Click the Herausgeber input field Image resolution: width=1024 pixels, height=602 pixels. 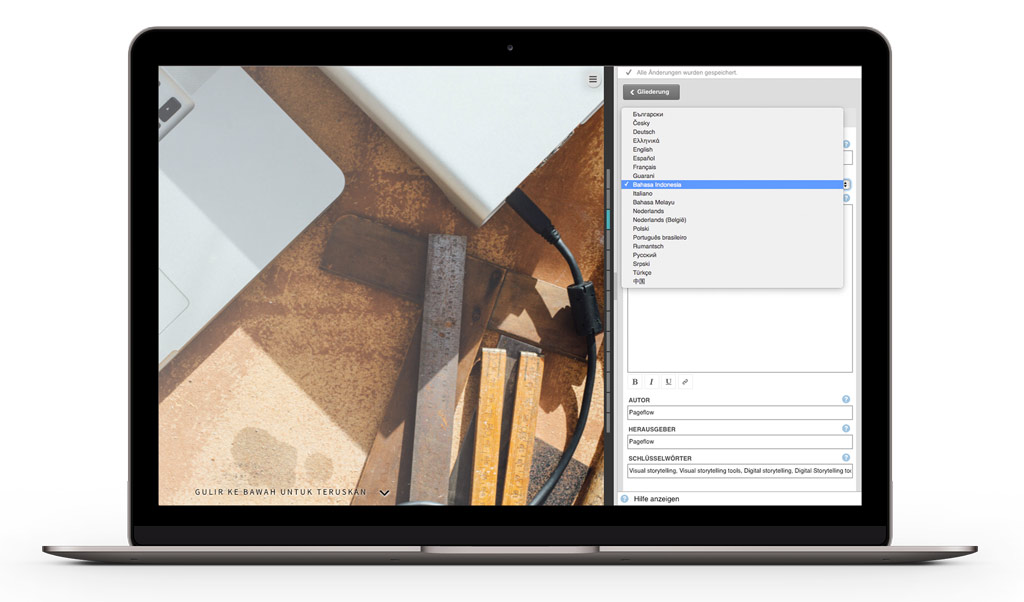coord(739,441)
